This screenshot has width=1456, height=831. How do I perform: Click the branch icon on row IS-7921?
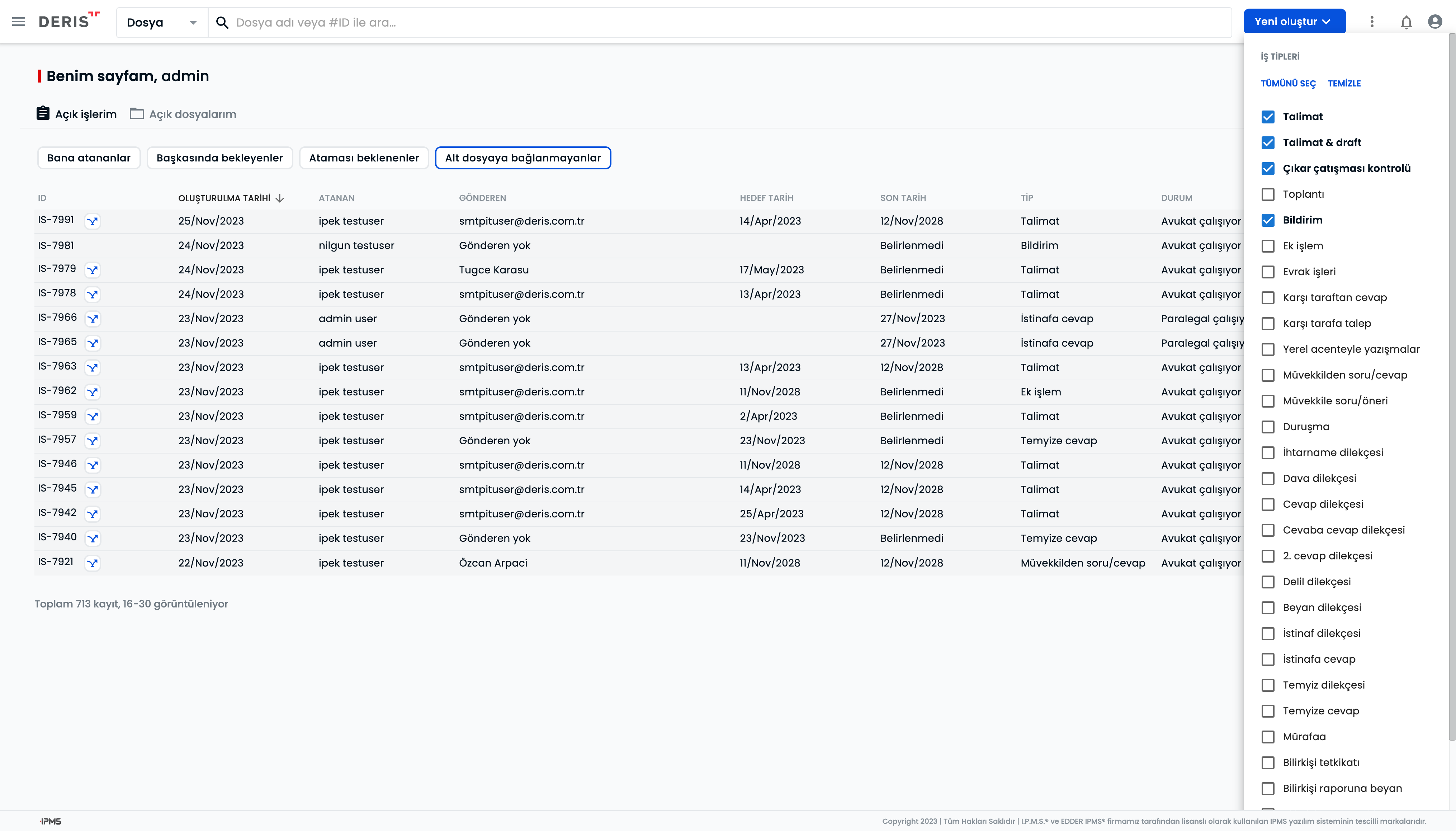[x=93, y=563]
